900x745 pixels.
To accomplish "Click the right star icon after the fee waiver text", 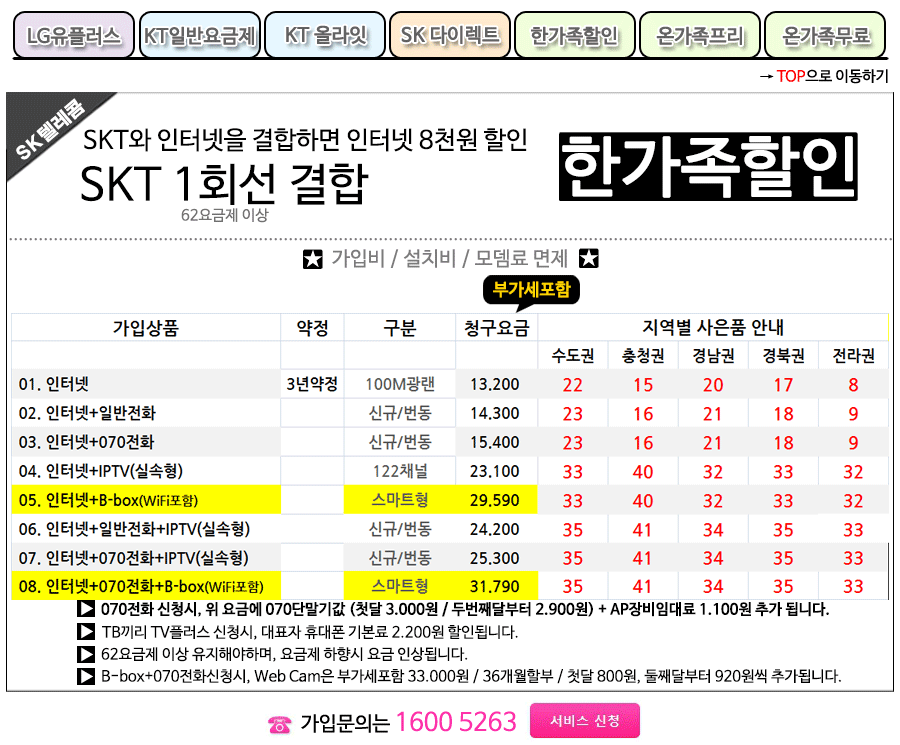I will point(588,258).
